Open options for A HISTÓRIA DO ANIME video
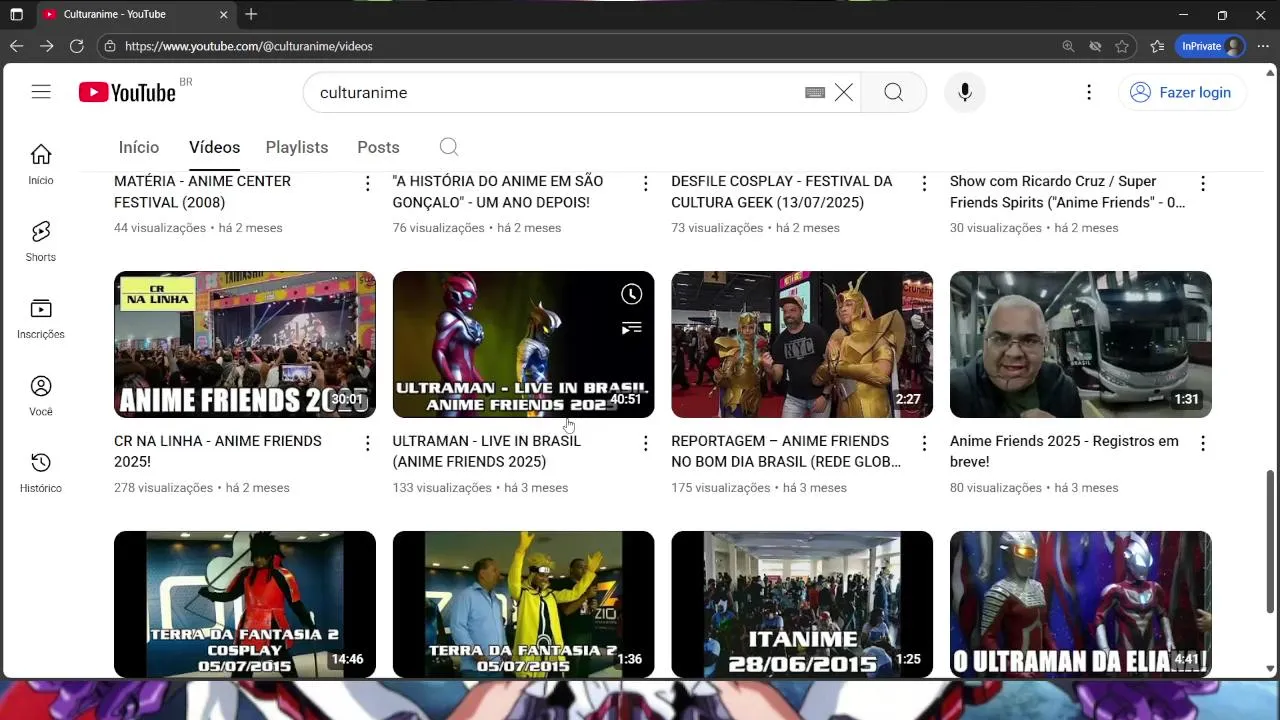Screen dimensions: 1280x720 [646, 183]
